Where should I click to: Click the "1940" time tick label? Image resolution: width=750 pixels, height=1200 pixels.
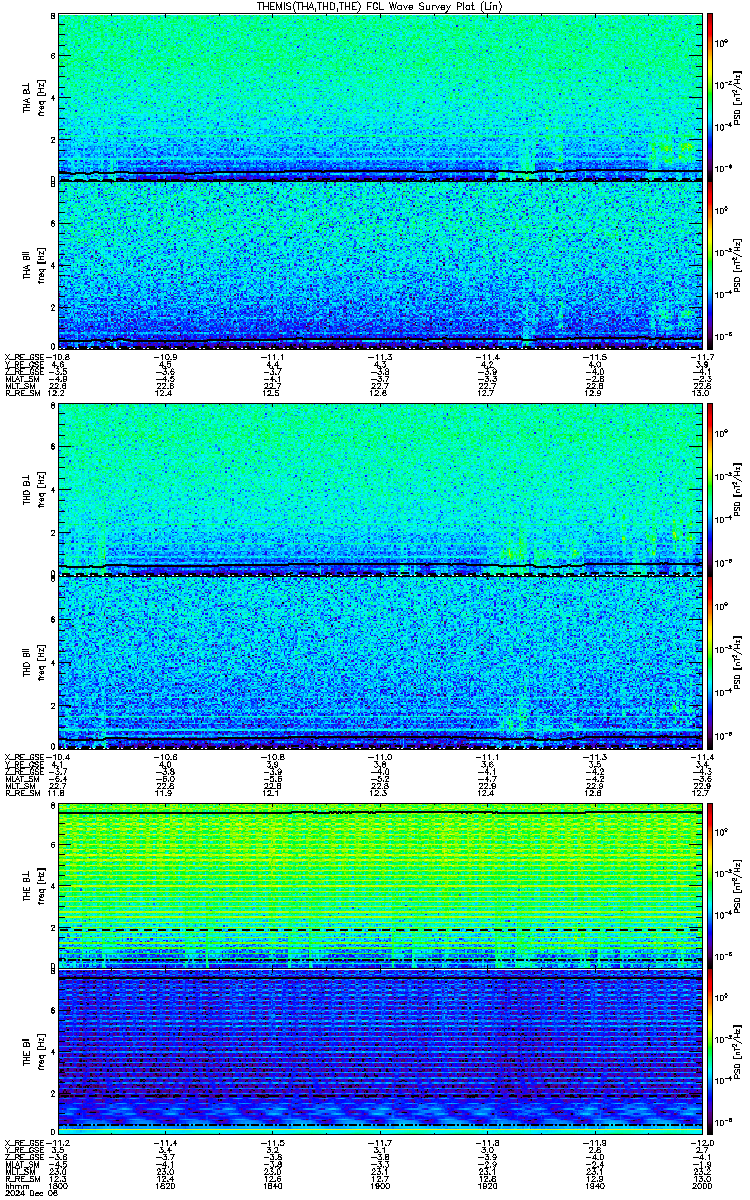click(x=594, y=1184)
